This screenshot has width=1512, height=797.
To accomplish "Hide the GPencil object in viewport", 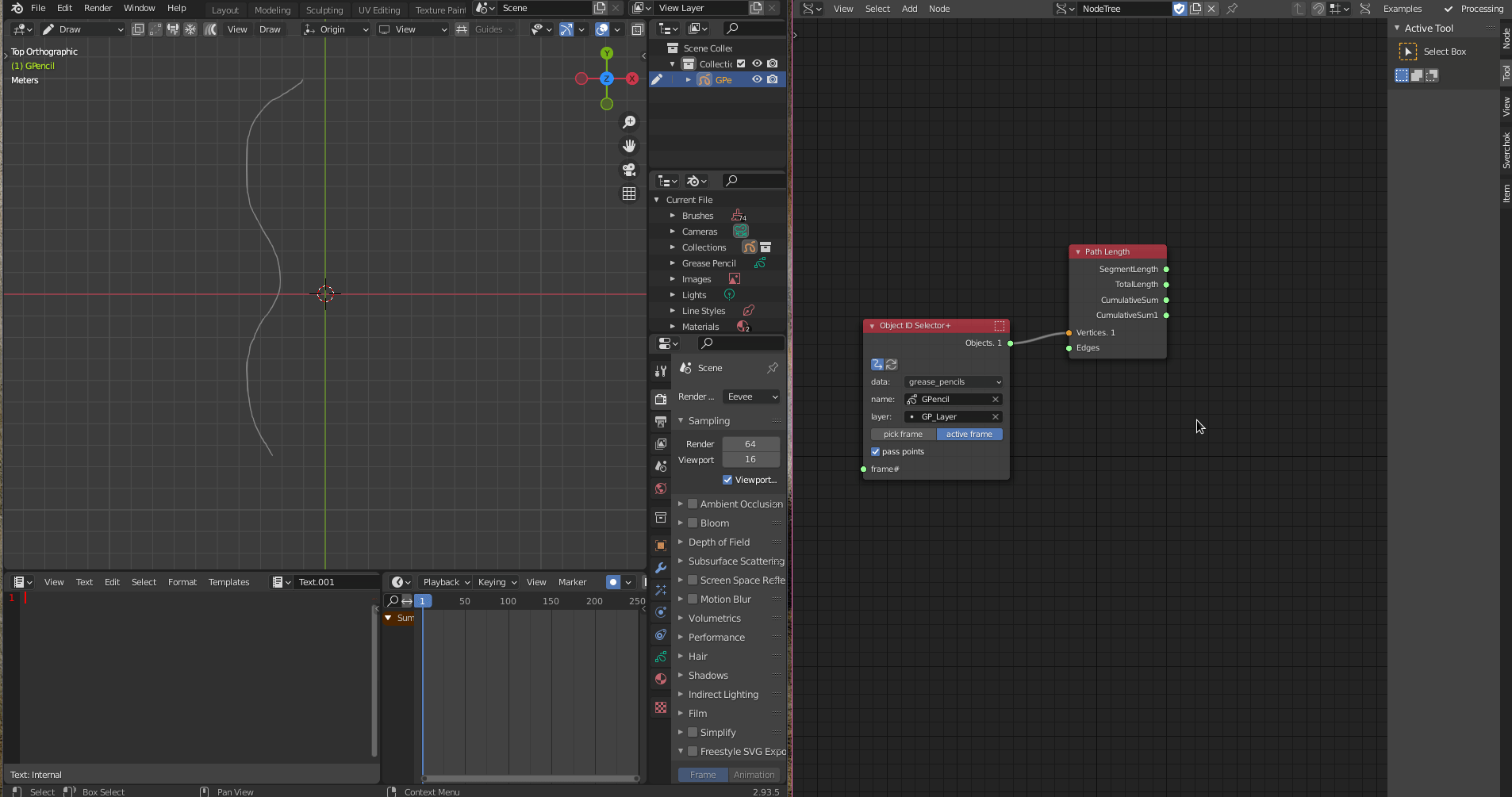I will coord(757,79).
